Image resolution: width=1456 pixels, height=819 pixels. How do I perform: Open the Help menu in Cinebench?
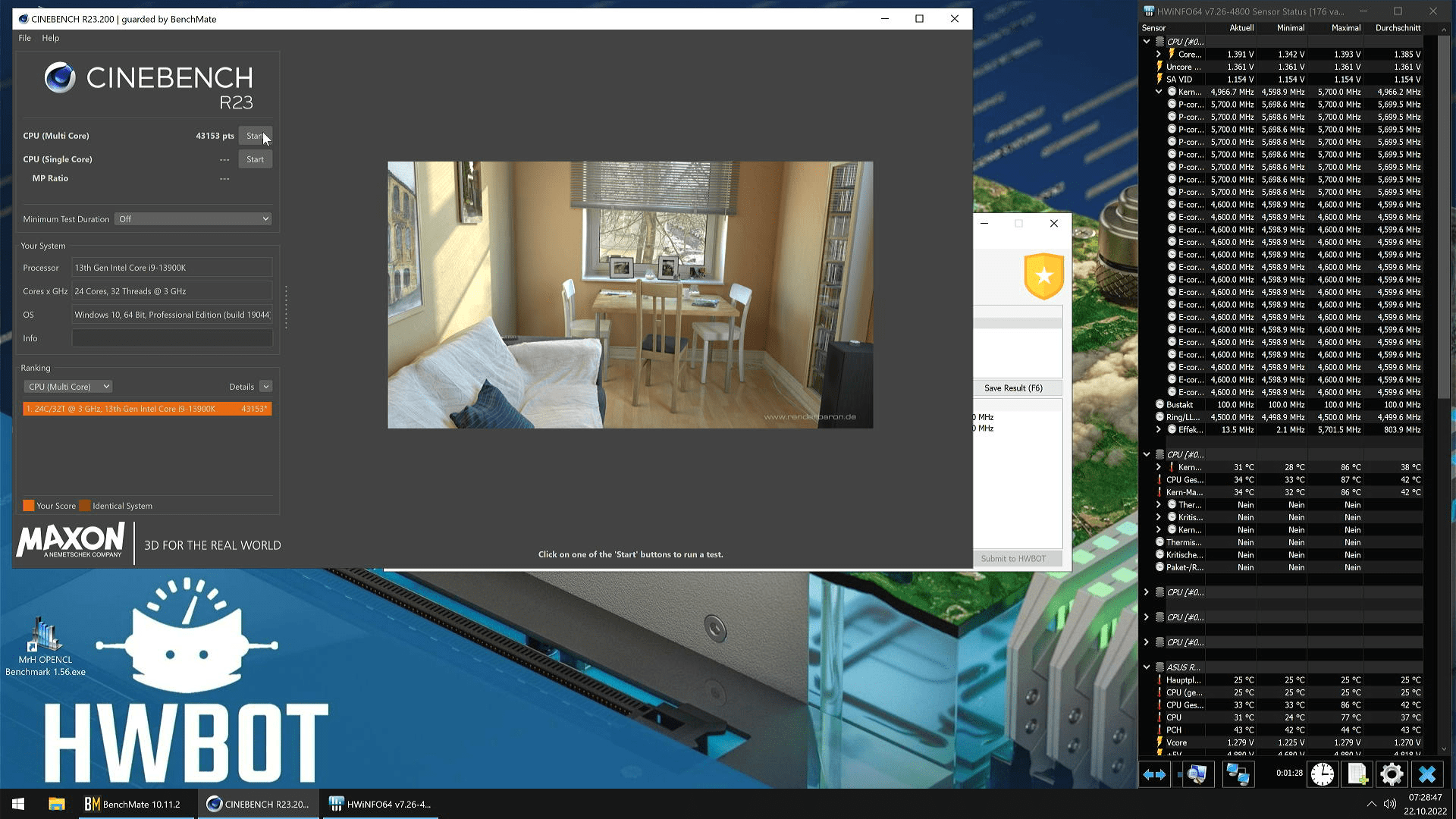(x=50, y=38)
